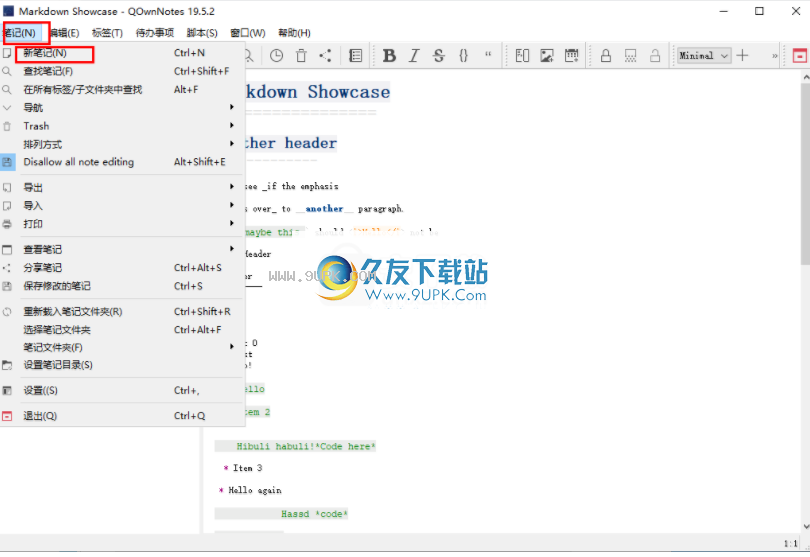Viewport: 810px width, 557px height.
Task: Select 分享笔记 menu entry
Action: pos(122,268)
